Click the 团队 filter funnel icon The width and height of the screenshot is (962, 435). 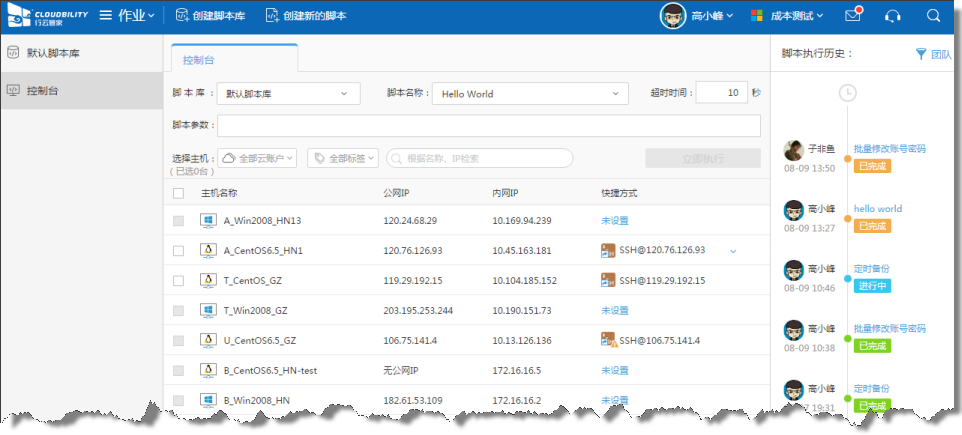921,54
